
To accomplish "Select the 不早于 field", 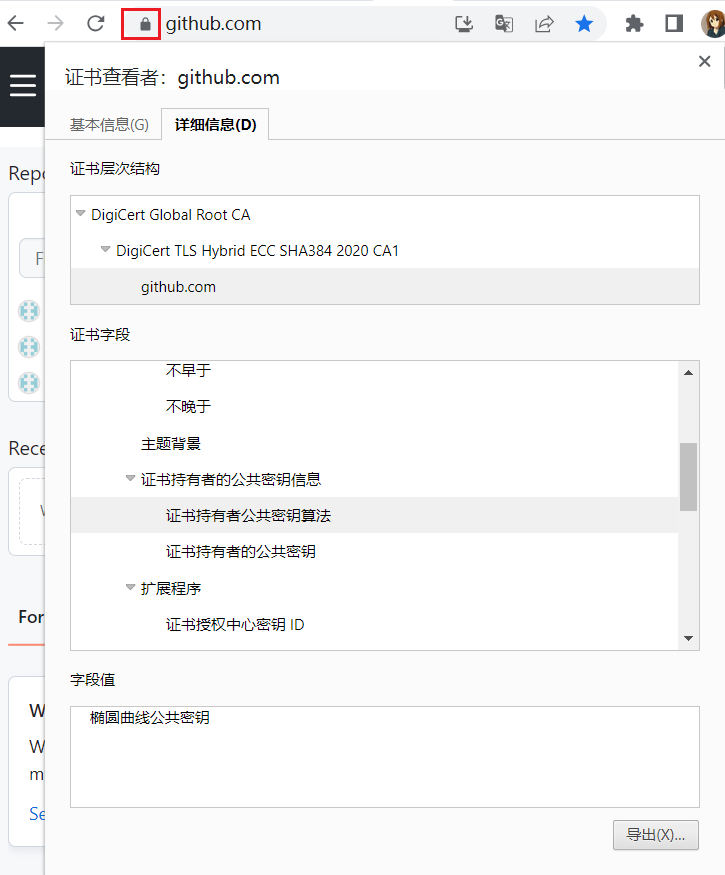I will [x=188, y=371].
